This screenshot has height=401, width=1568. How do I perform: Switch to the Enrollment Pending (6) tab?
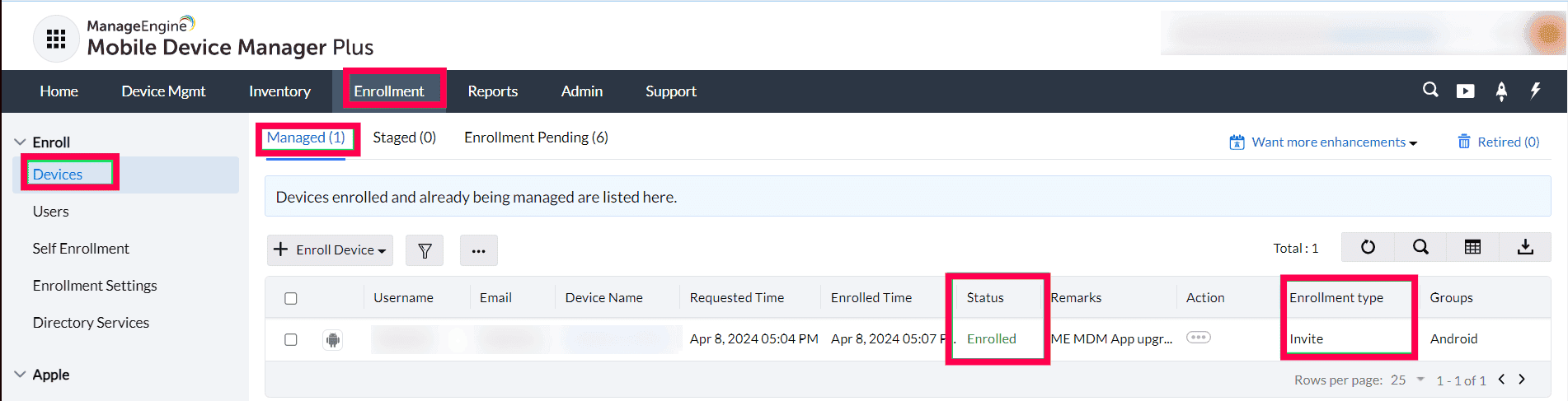click(536, 138)
